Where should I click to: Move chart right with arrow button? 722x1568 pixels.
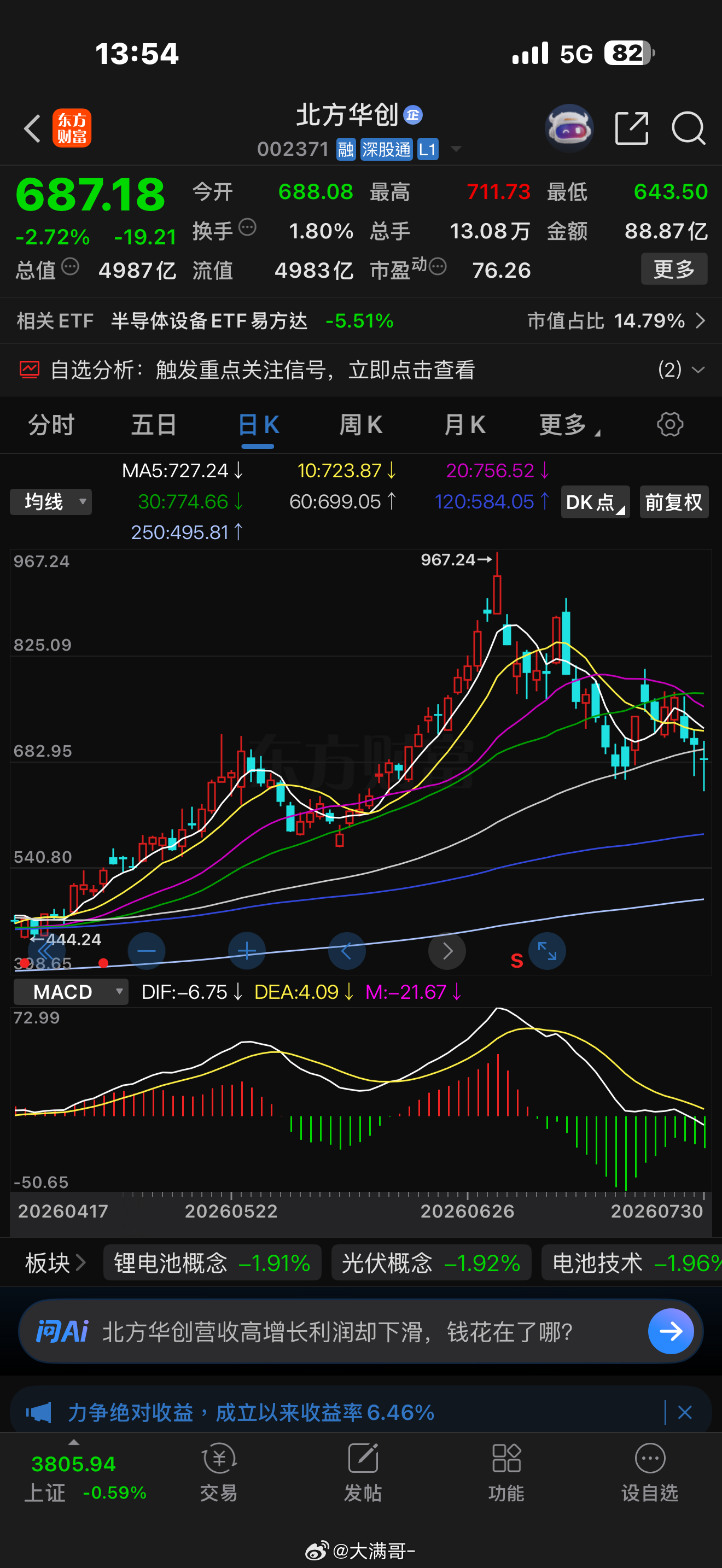coord(447,951)
